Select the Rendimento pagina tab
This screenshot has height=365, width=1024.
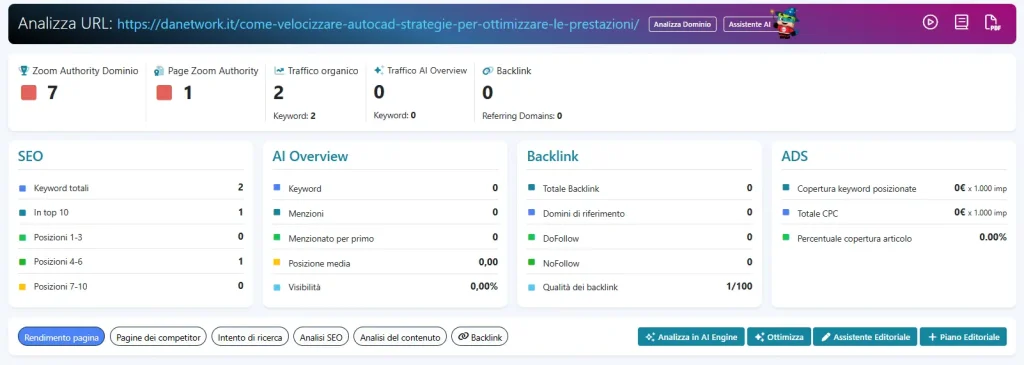61,338
